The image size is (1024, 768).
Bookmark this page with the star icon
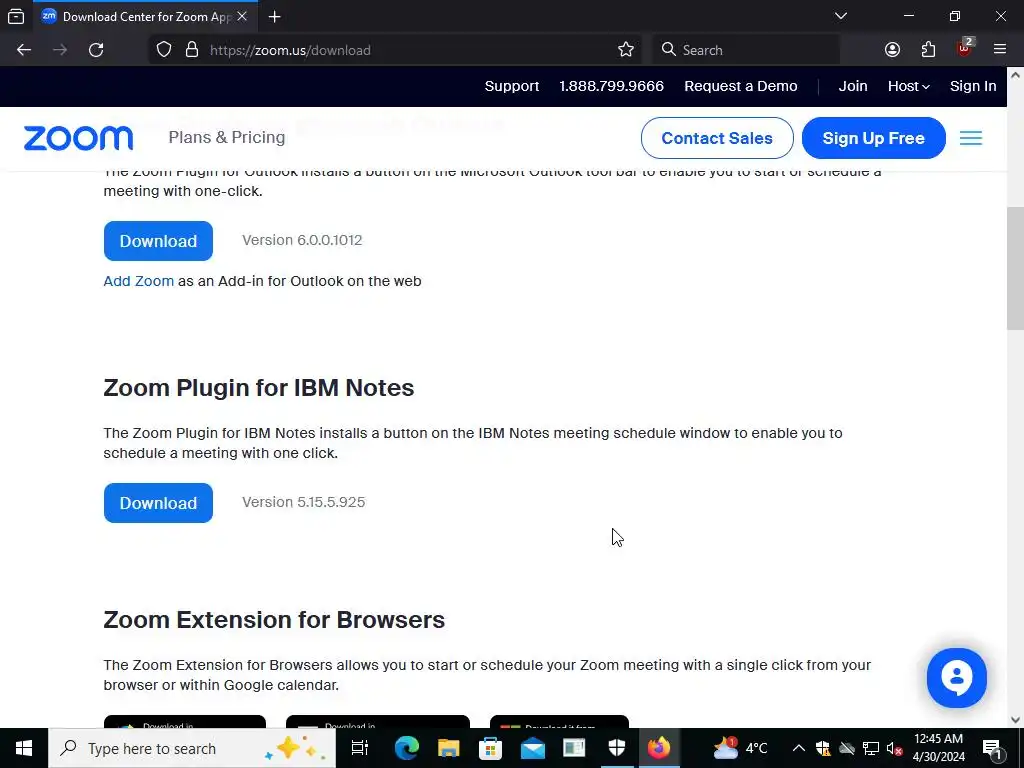[626, 50]
